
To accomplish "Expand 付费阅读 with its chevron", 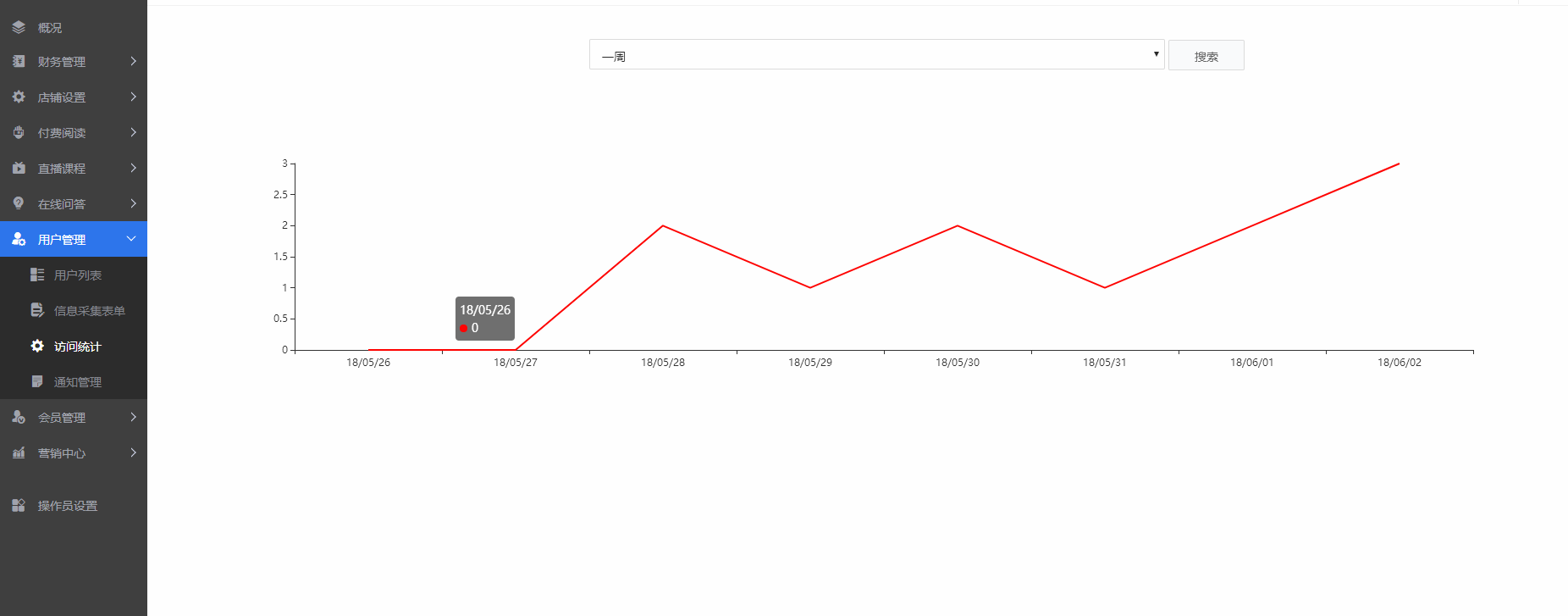I will (x=133, y=132).
